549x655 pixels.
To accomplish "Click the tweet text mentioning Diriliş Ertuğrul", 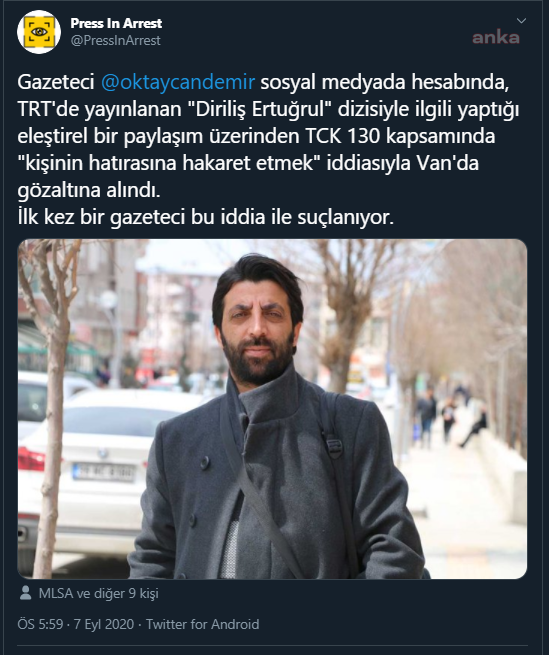I will click(268, 109).
